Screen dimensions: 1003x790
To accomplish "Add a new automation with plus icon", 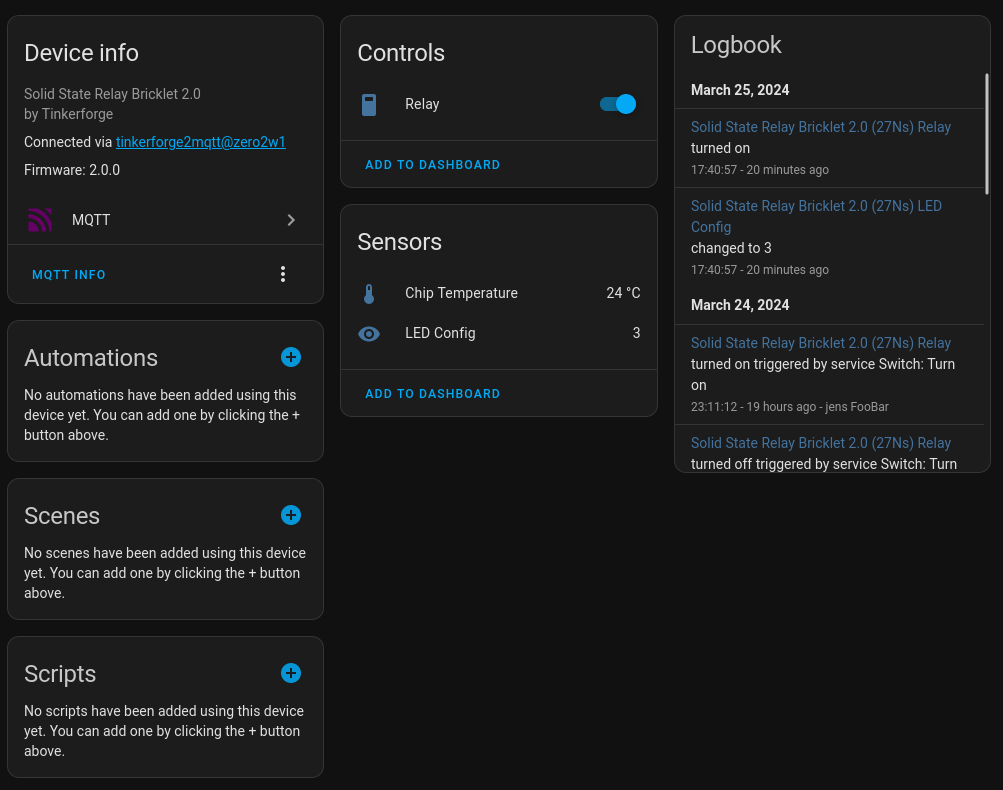I will click(x=291, y=357).
